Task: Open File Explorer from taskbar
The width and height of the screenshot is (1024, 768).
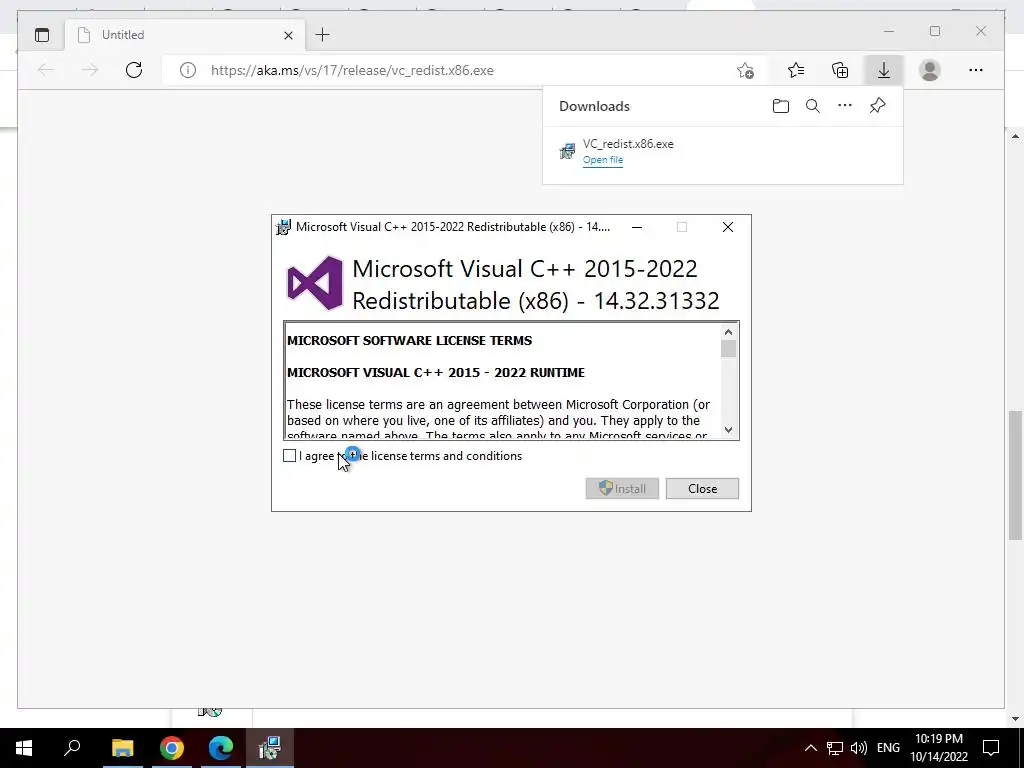Action: (x=122, y=748)
